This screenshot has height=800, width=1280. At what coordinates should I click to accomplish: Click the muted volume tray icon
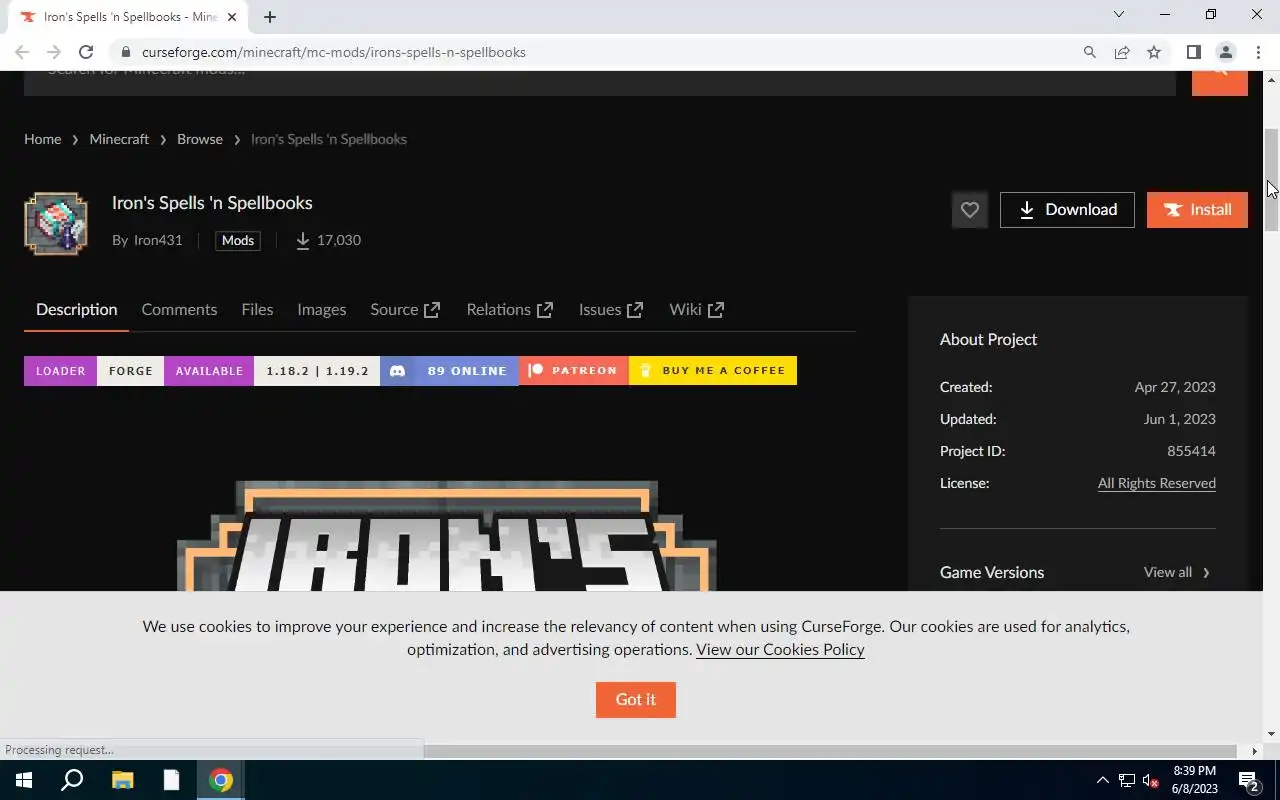click(x=1151, y=780)
